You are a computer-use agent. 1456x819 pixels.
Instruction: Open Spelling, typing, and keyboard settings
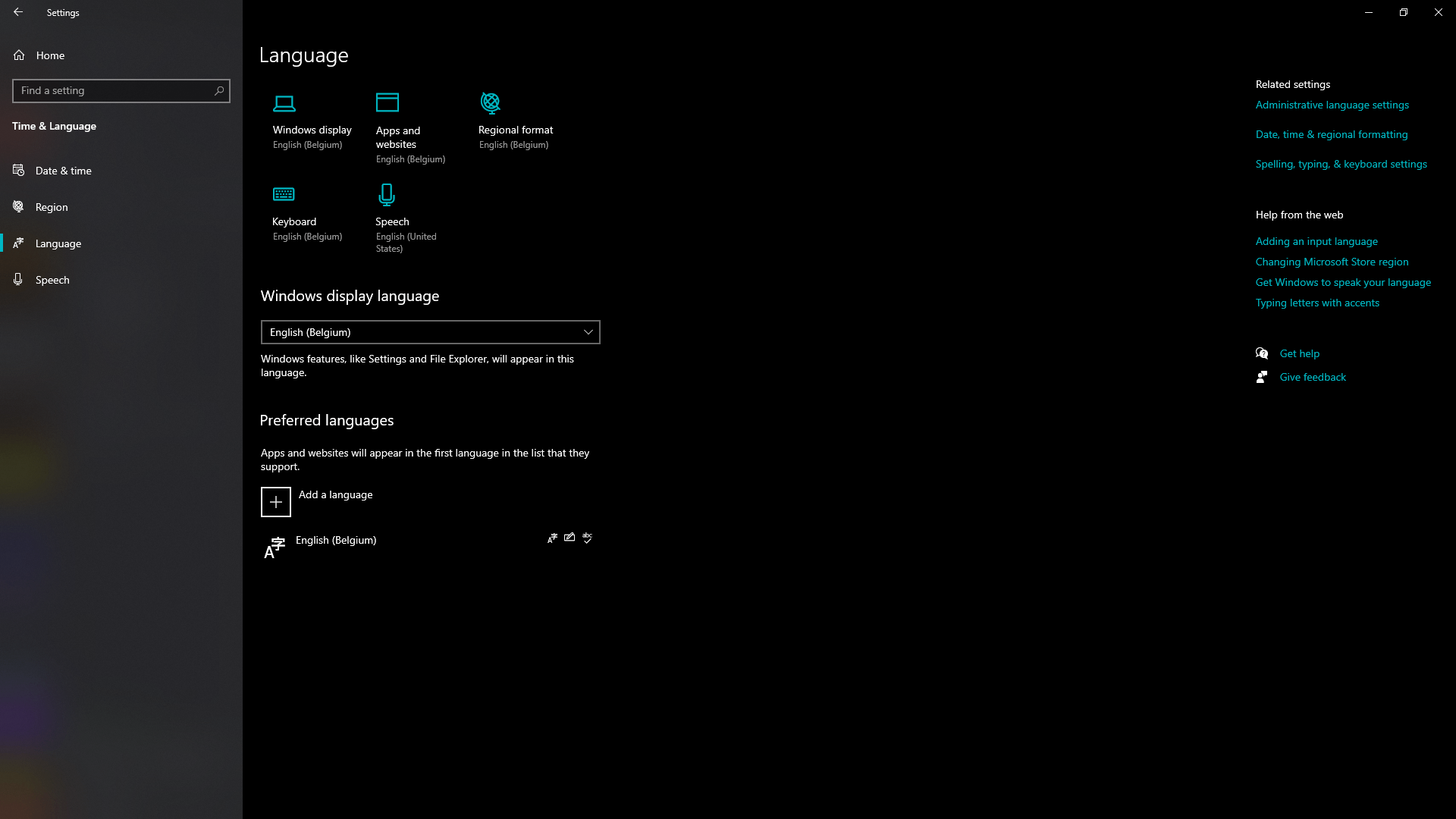[x=1341, y=163]
